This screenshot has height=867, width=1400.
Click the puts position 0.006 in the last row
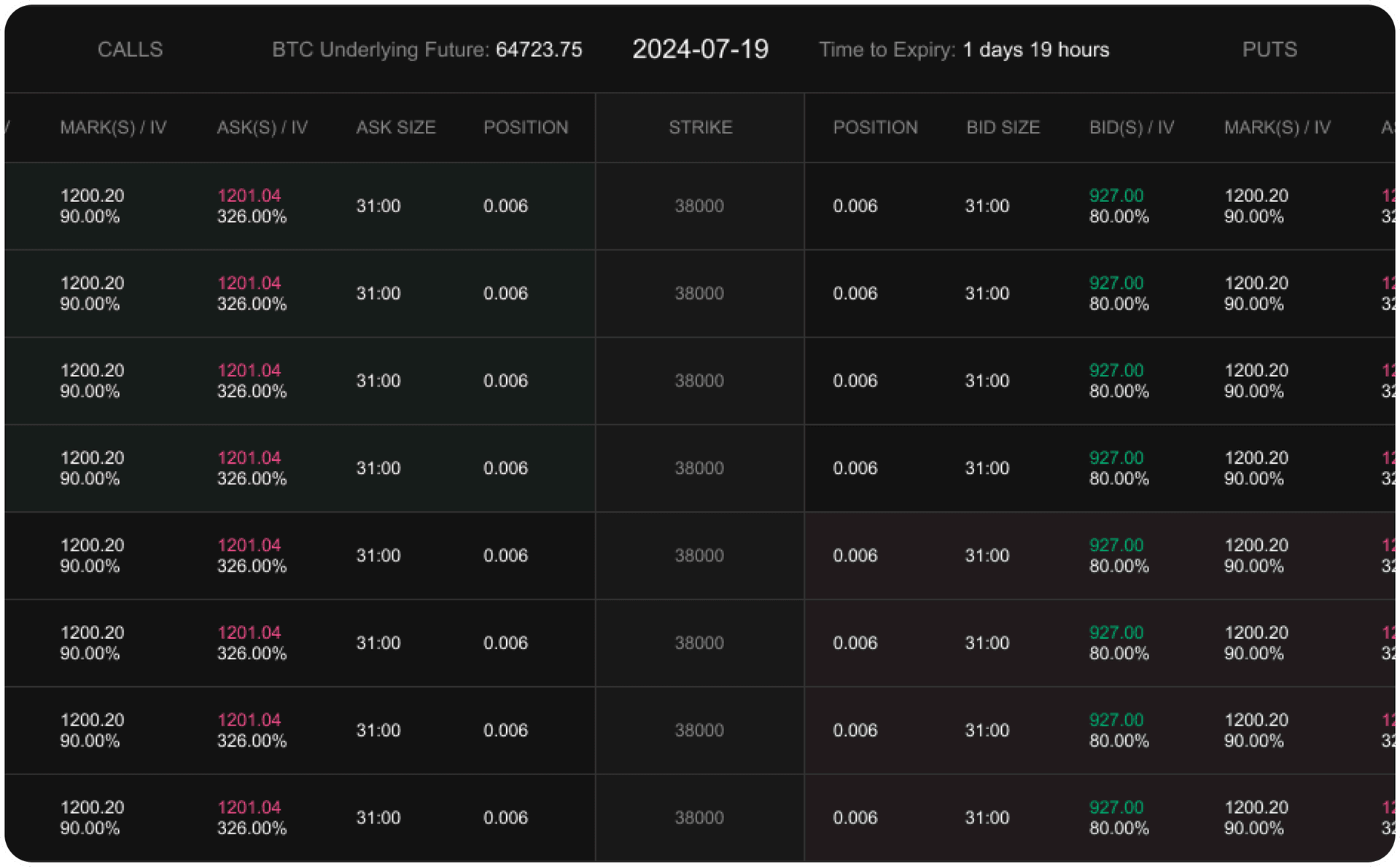pyautogui.click(x=855, y=817)
